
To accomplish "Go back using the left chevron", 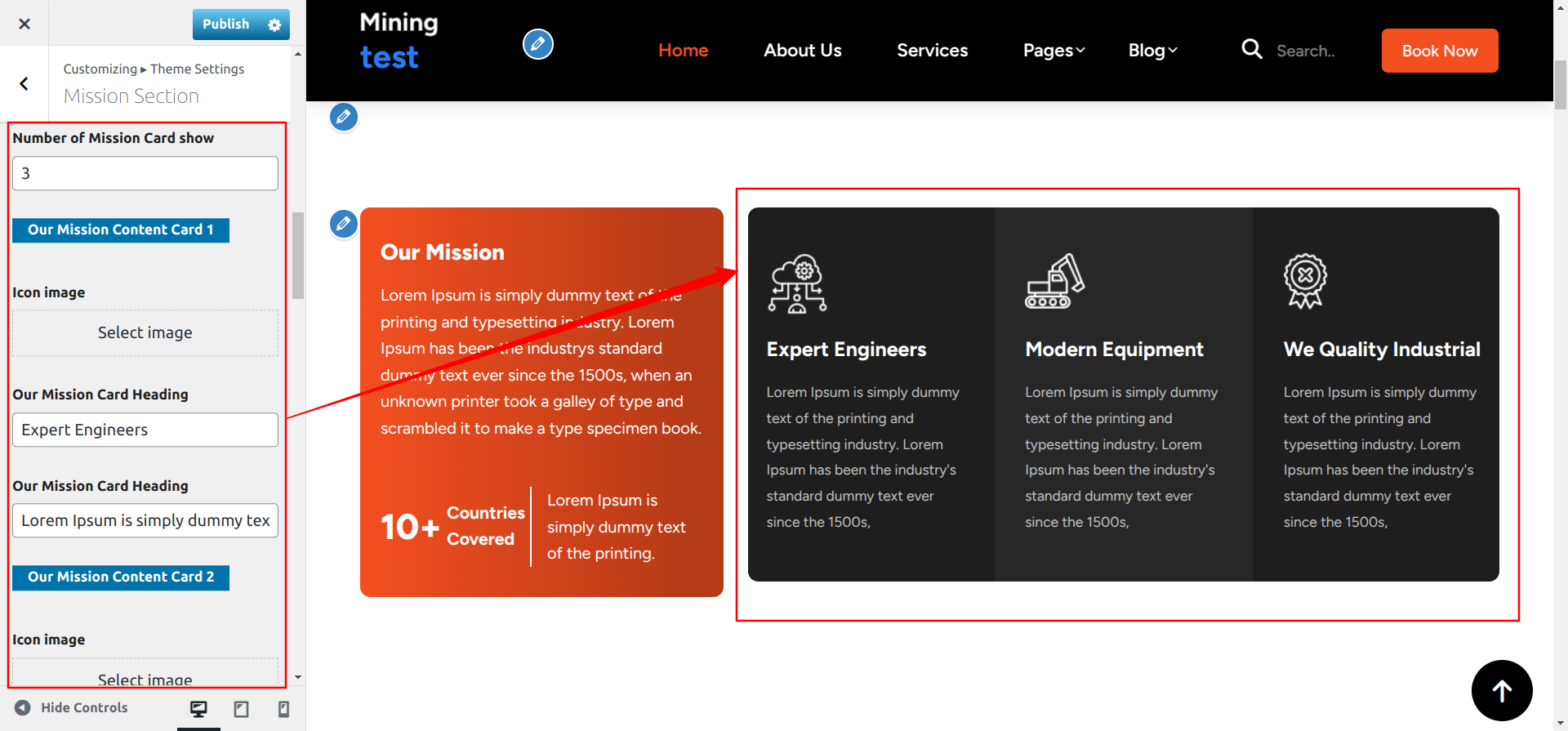I will coord(24,83).
